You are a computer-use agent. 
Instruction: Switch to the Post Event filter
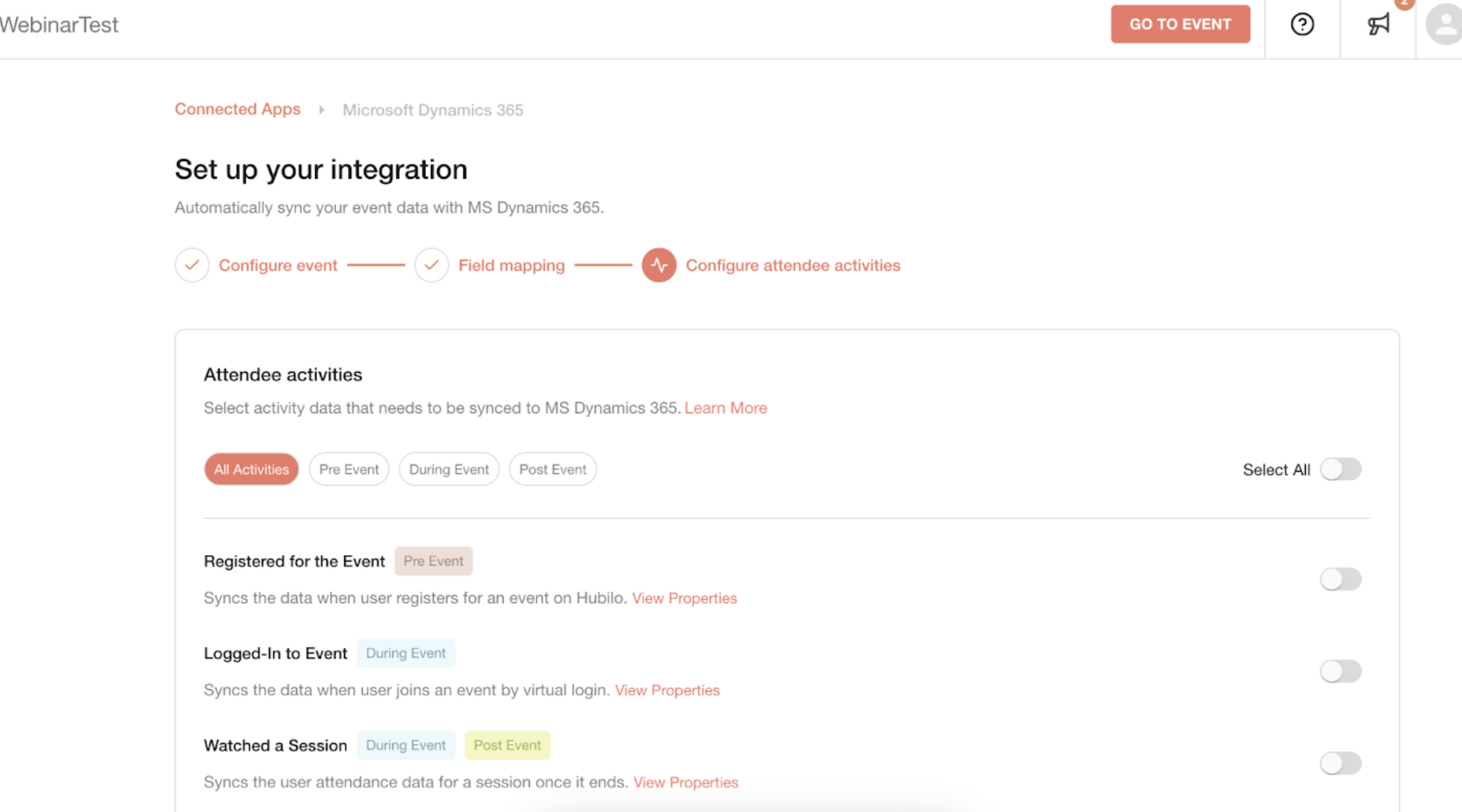pos(552,469)
